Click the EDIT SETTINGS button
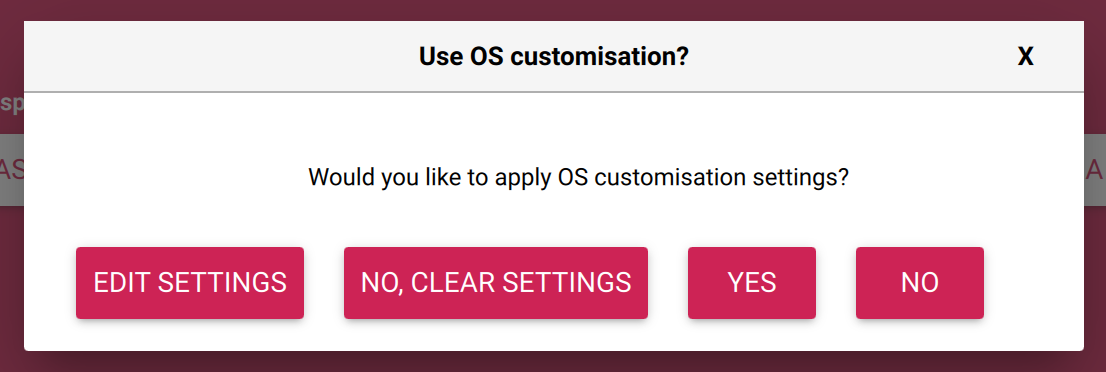The width and height of the screenshot is (1106, 372). [x=190, y=282]
